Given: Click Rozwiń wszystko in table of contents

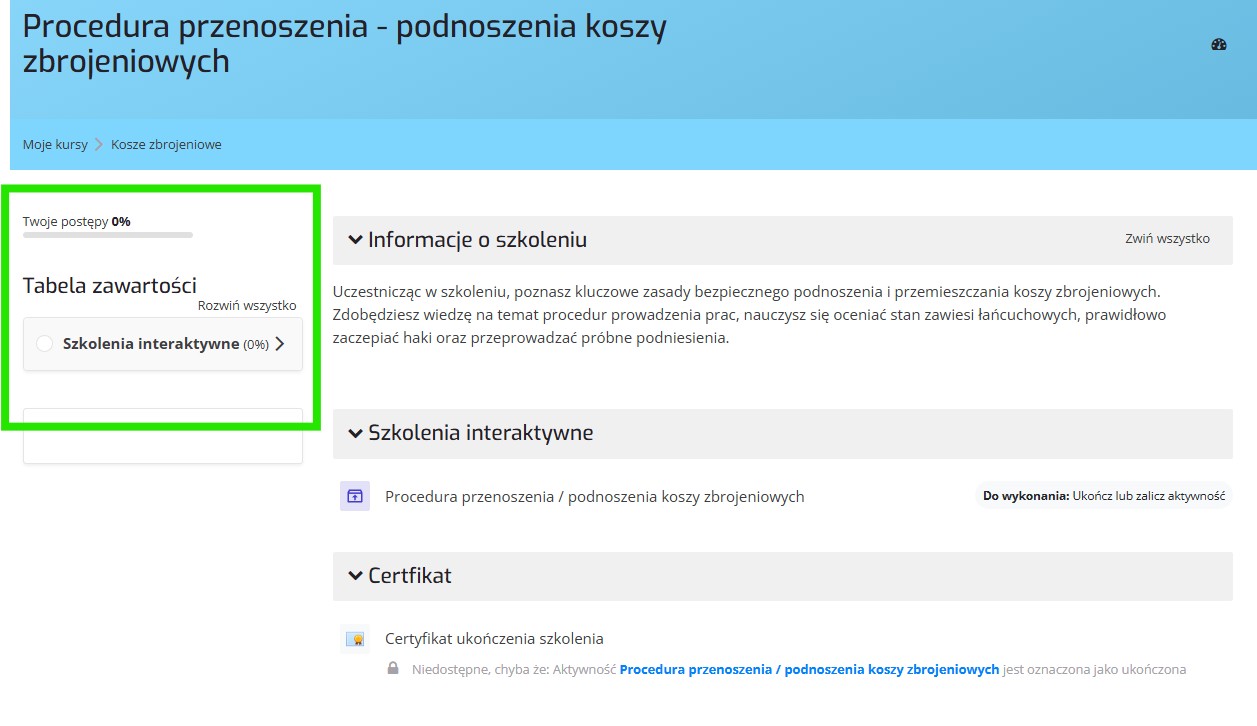Looking at the screenshot, I should [247, 306].
